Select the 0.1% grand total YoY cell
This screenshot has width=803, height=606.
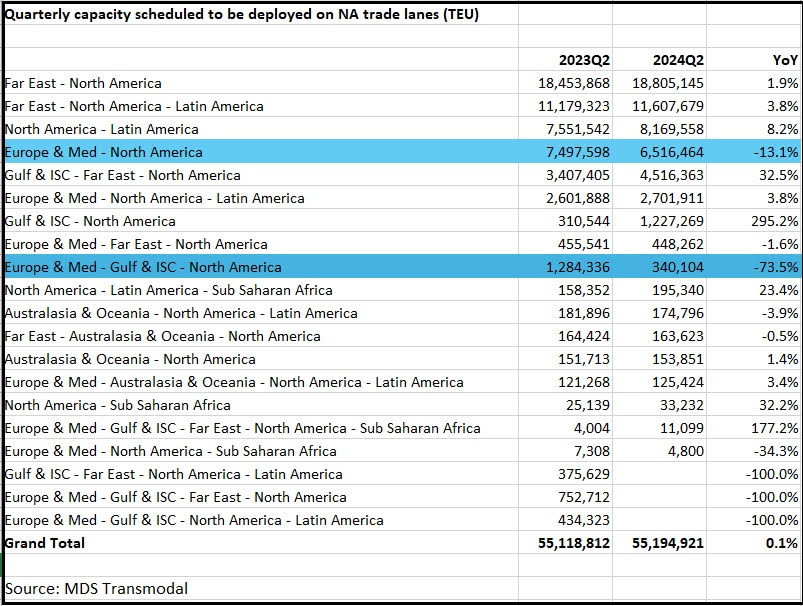[782, 543]
